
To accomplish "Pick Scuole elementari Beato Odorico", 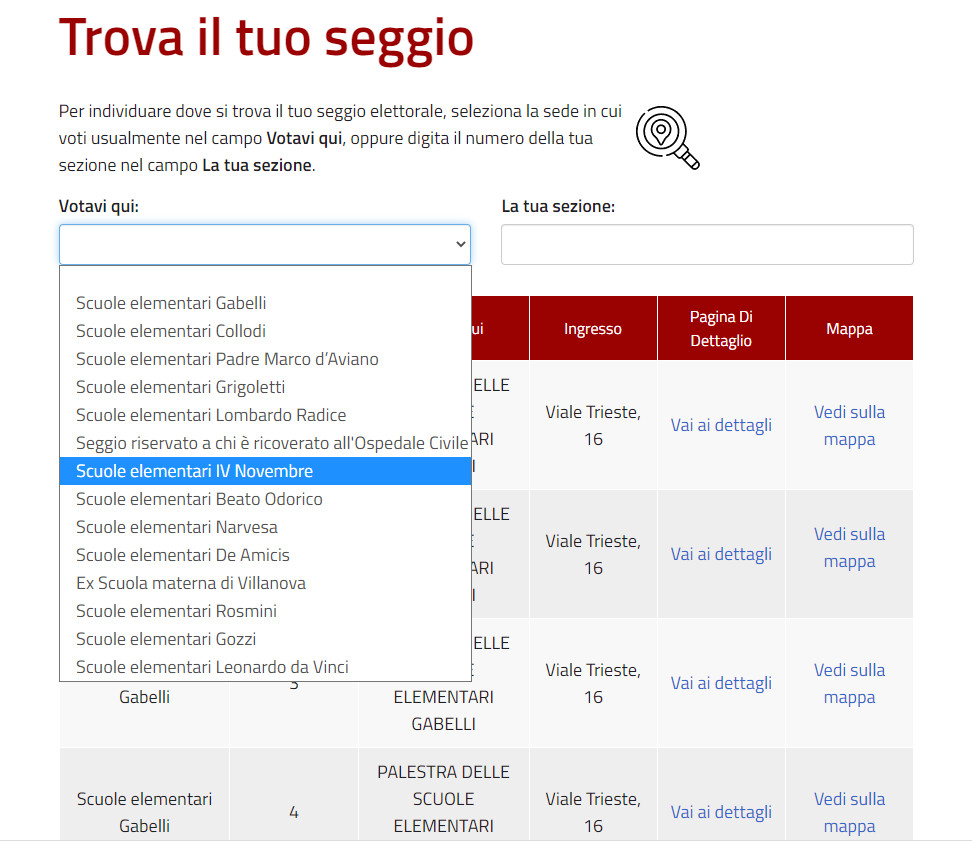I will pos(265,499).
